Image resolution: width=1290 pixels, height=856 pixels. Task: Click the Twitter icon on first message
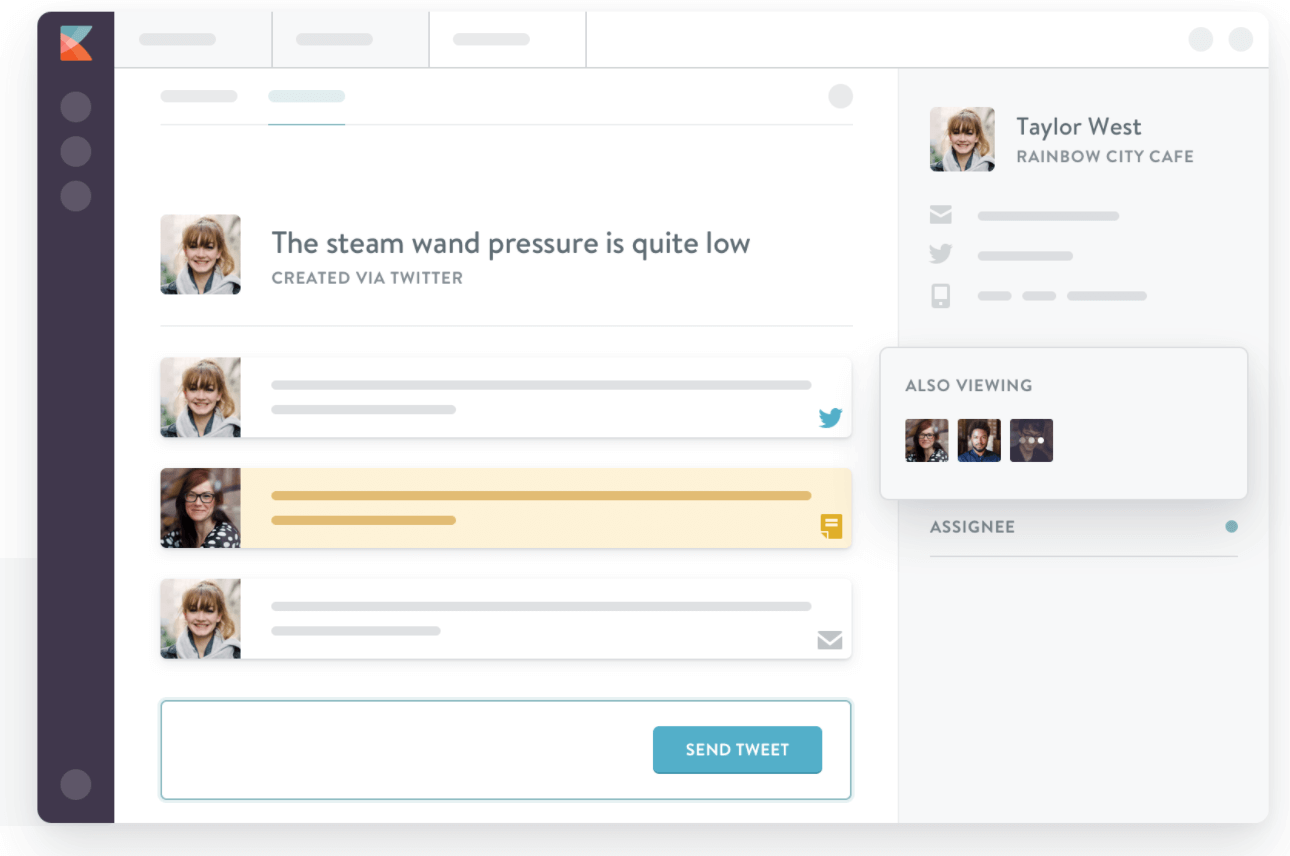pos(830,418)
